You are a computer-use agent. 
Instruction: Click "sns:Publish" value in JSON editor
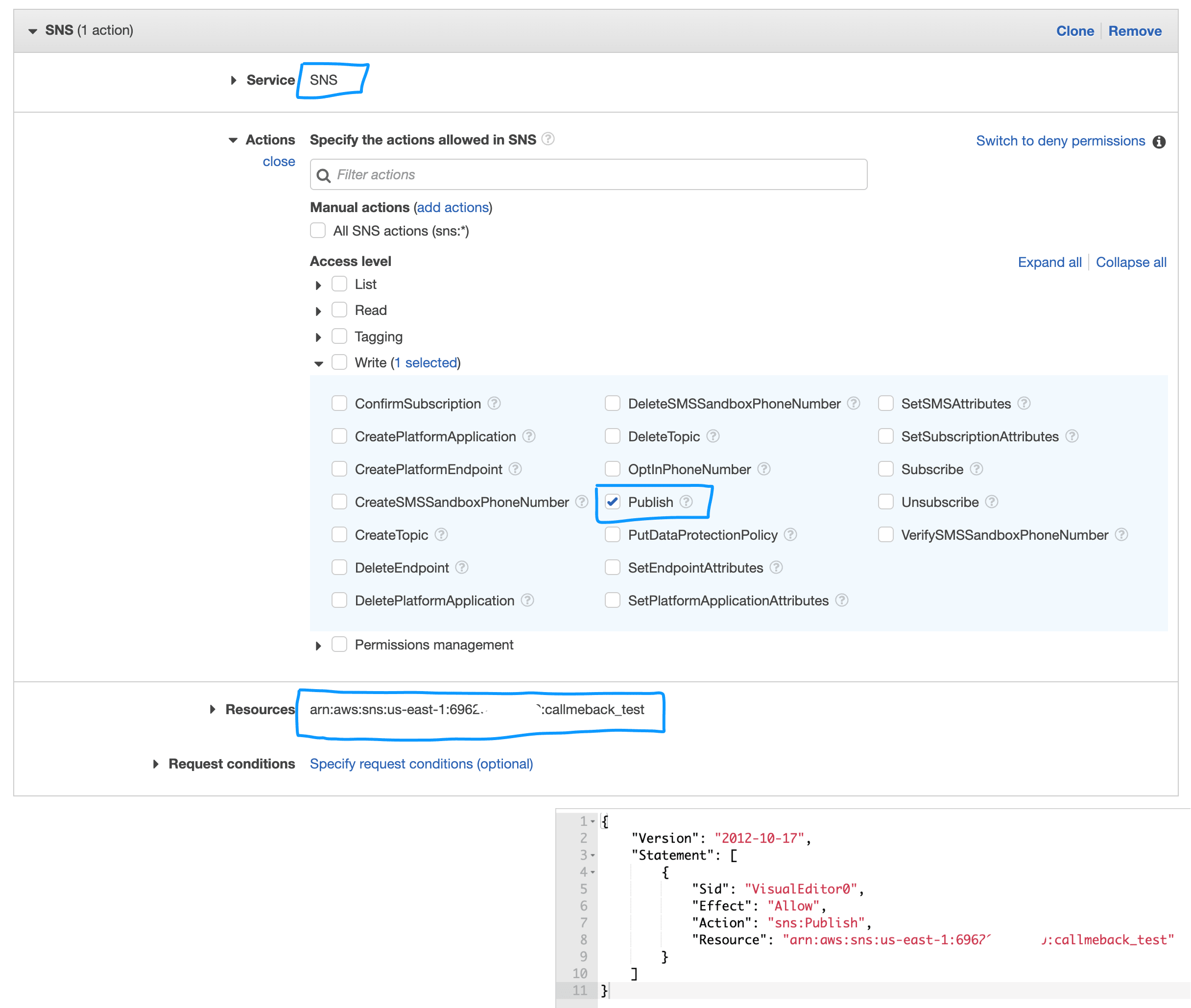point(816,923)
